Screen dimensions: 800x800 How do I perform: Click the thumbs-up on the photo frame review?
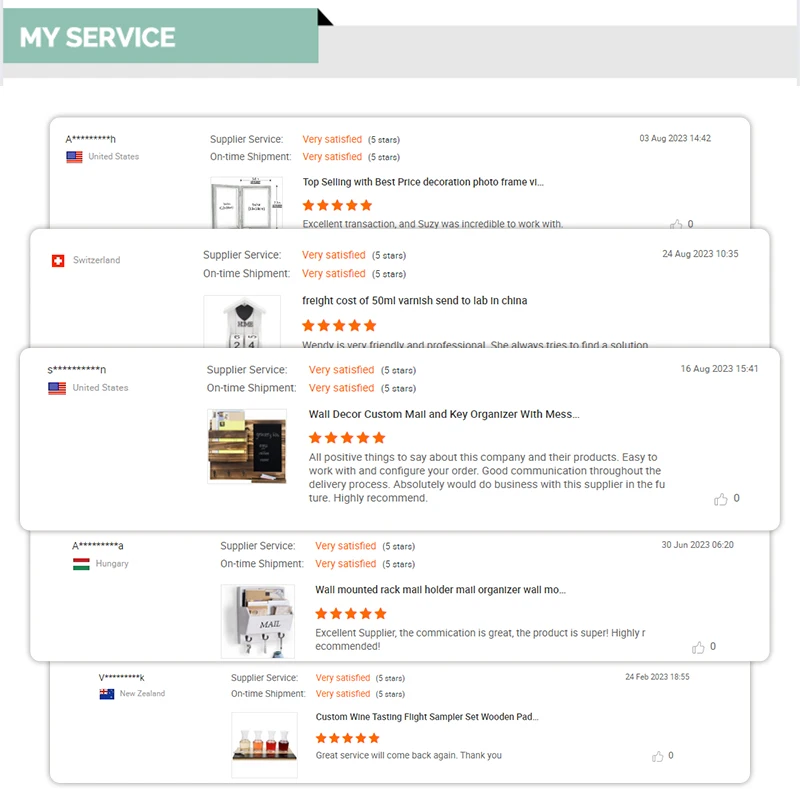677,225
